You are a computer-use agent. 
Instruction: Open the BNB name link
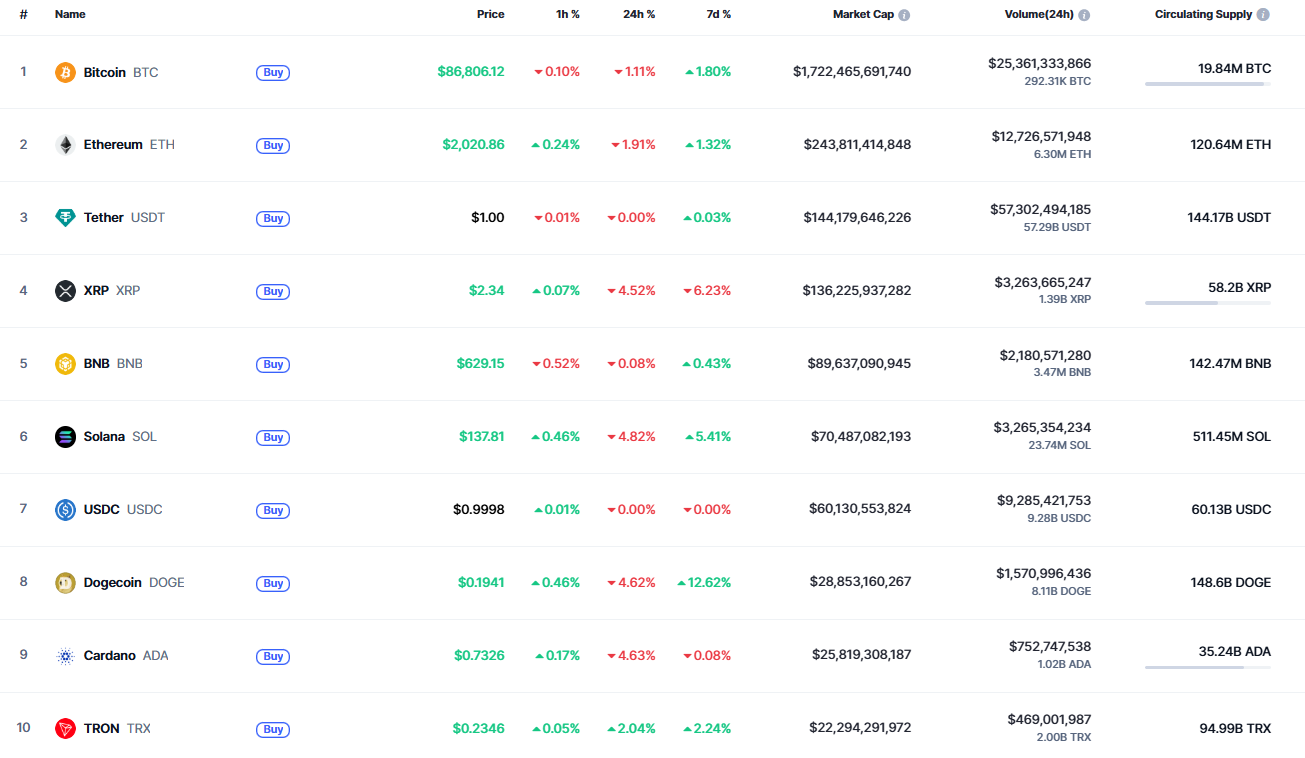pyautogui.click(x=97, y=364)
